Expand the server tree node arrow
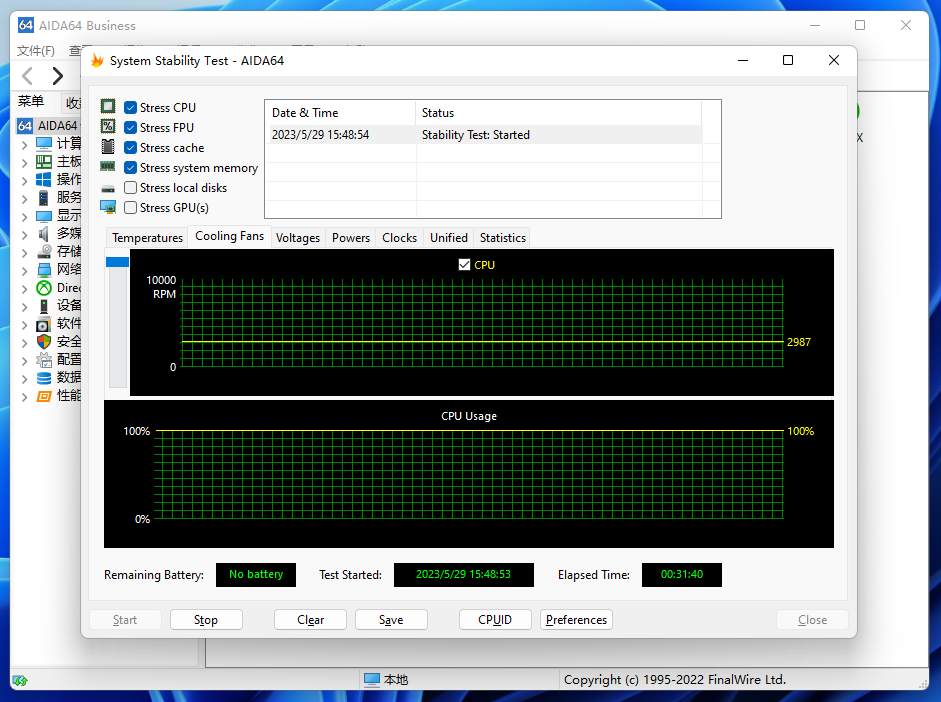 point(24,199)
